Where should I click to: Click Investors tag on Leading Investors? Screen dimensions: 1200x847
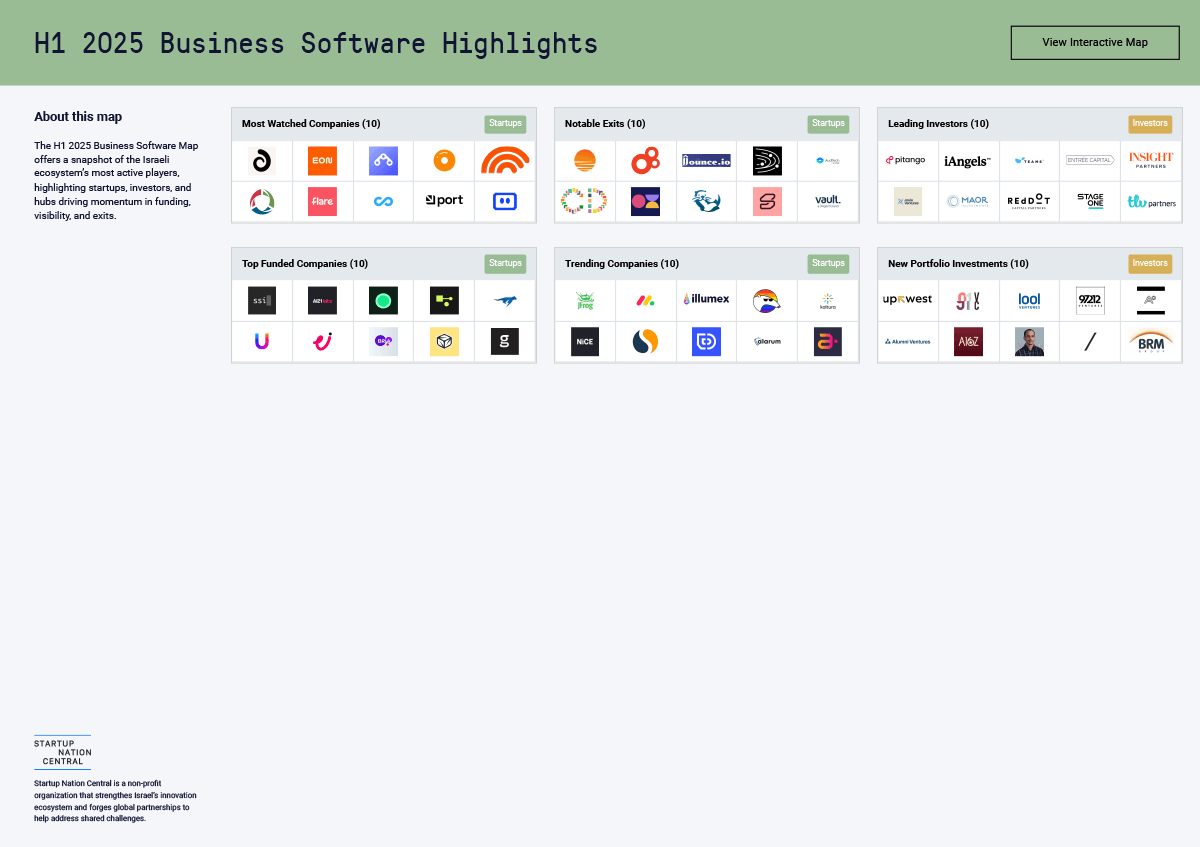[x=1150, y=124]
